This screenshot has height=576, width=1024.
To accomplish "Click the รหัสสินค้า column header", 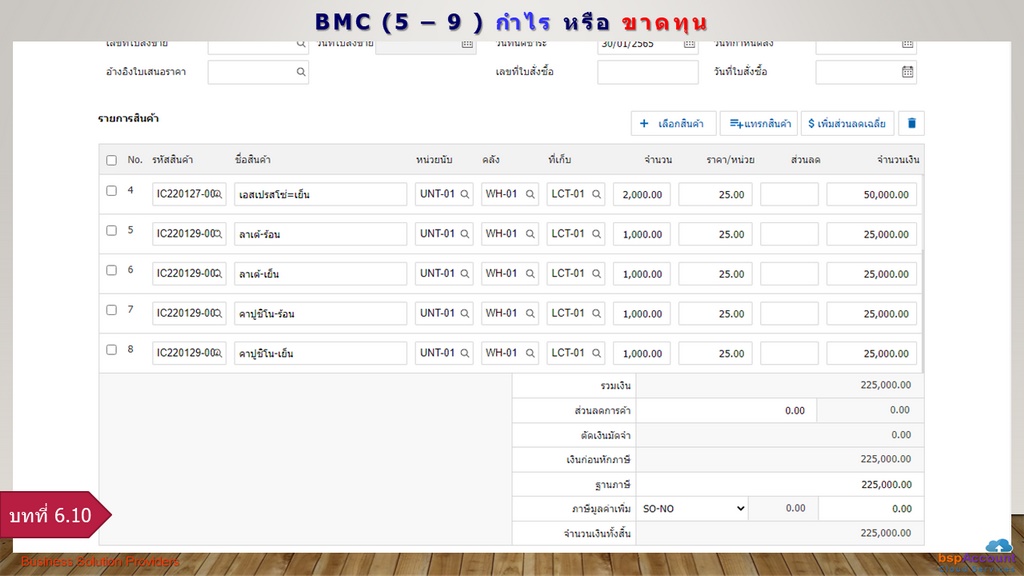I will pos(172,160).
